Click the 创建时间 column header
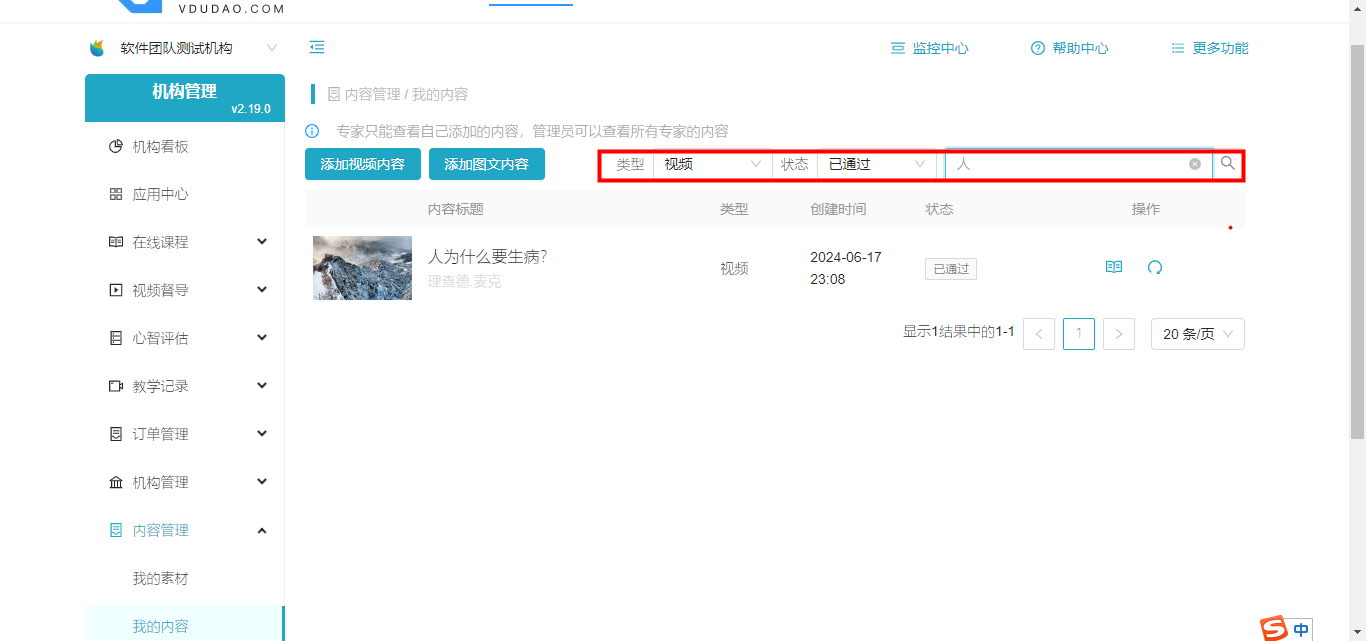The image size is (1366, 641). (x=838, y=209)
